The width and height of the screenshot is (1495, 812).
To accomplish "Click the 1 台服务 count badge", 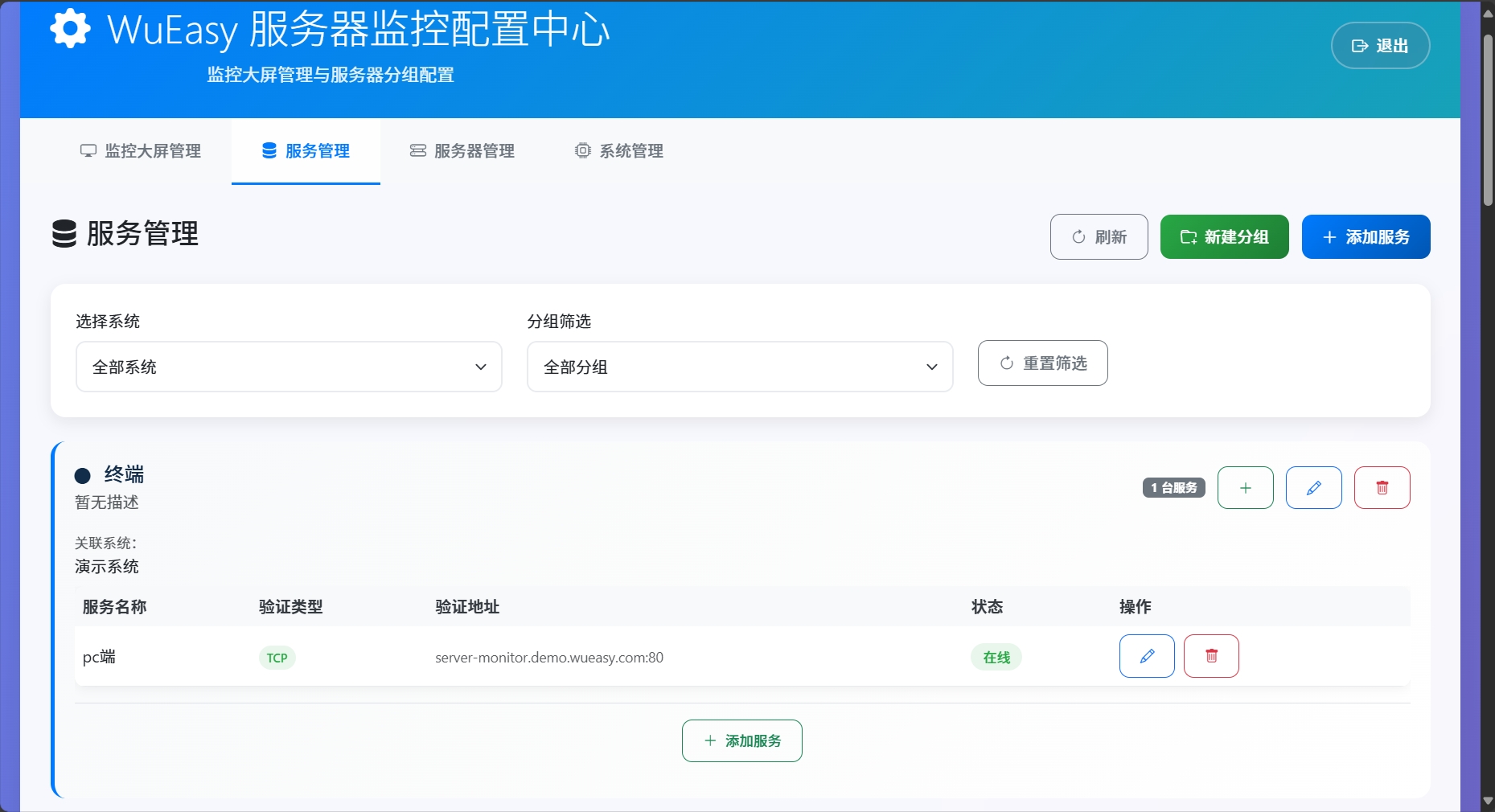I will point(1173,488).
